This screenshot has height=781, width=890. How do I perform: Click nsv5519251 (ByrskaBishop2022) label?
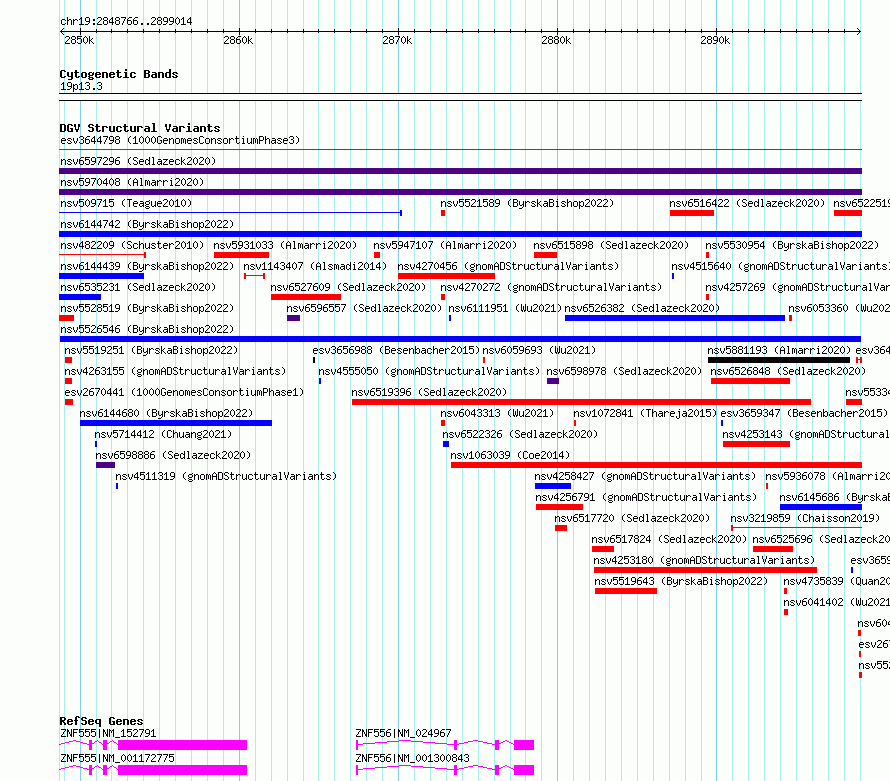[x=151, y=350]
